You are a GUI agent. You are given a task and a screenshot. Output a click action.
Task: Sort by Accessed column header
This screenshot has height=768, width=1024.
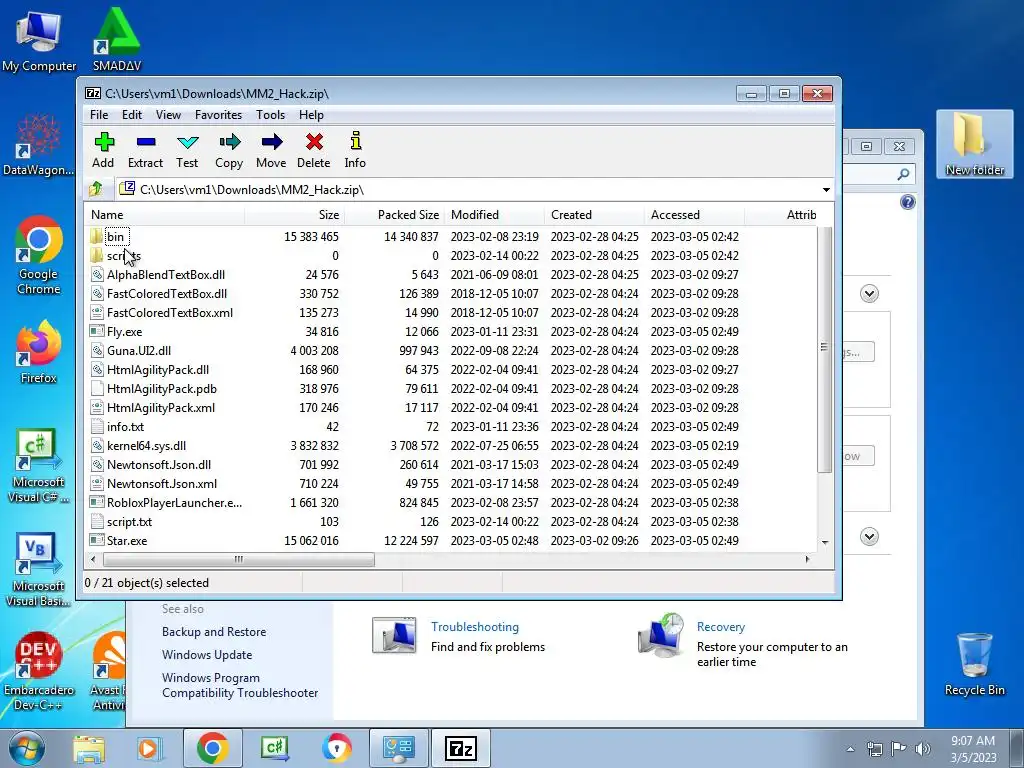(694, 215)
